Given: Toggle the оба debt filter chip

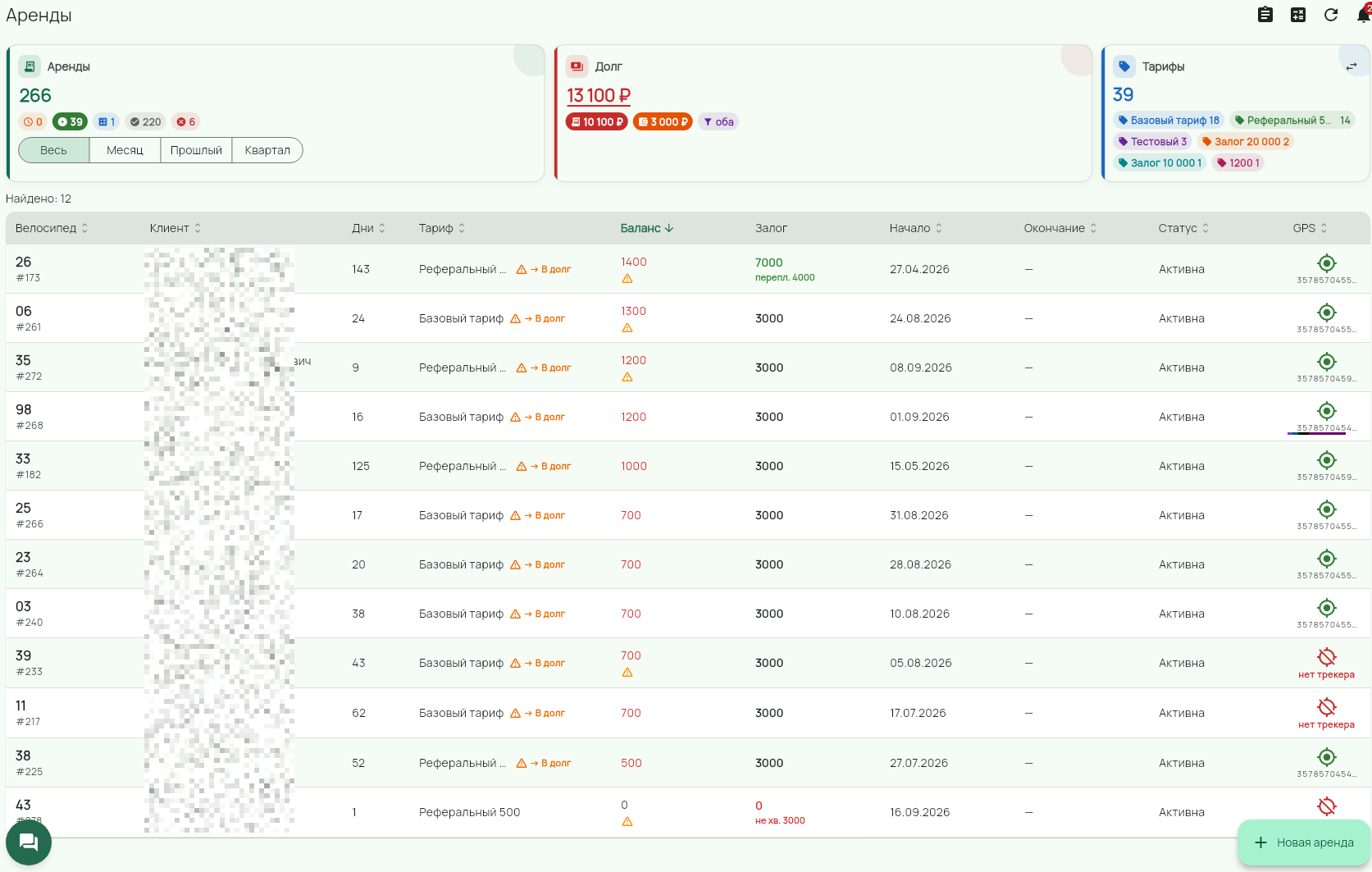Looking at the screenshot, I should coord(718,121).
